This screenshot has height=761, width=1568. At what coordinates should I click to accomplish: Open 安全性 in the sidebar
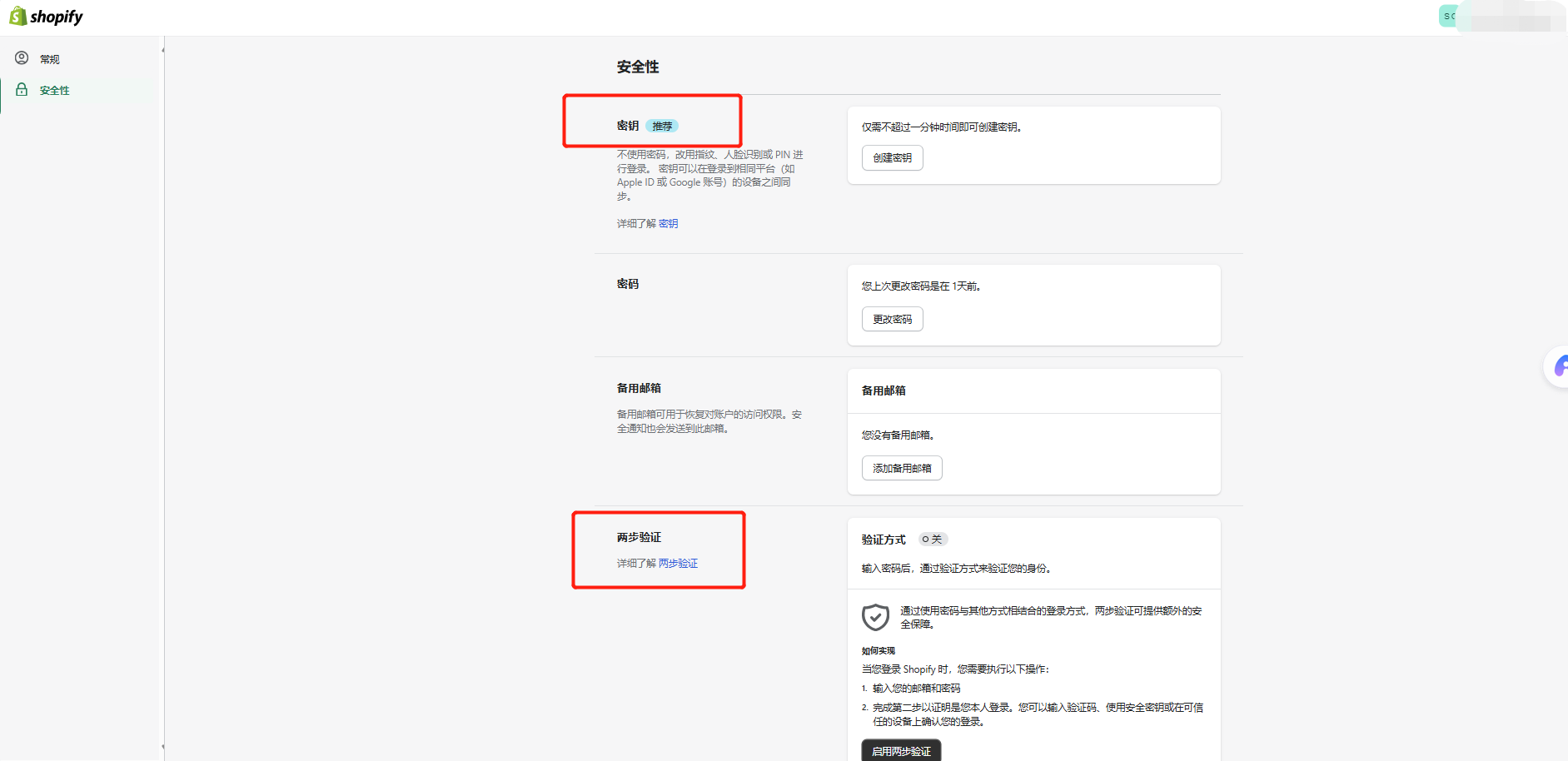[54, 89]
